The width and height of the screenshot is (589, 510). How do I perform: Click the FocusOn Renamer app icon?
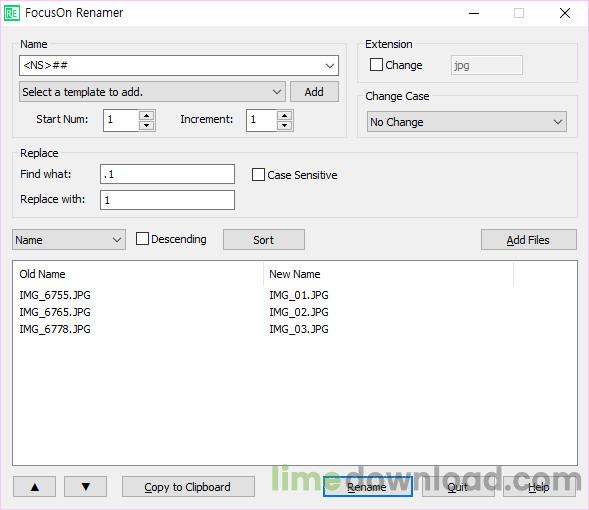coord(12,14)
